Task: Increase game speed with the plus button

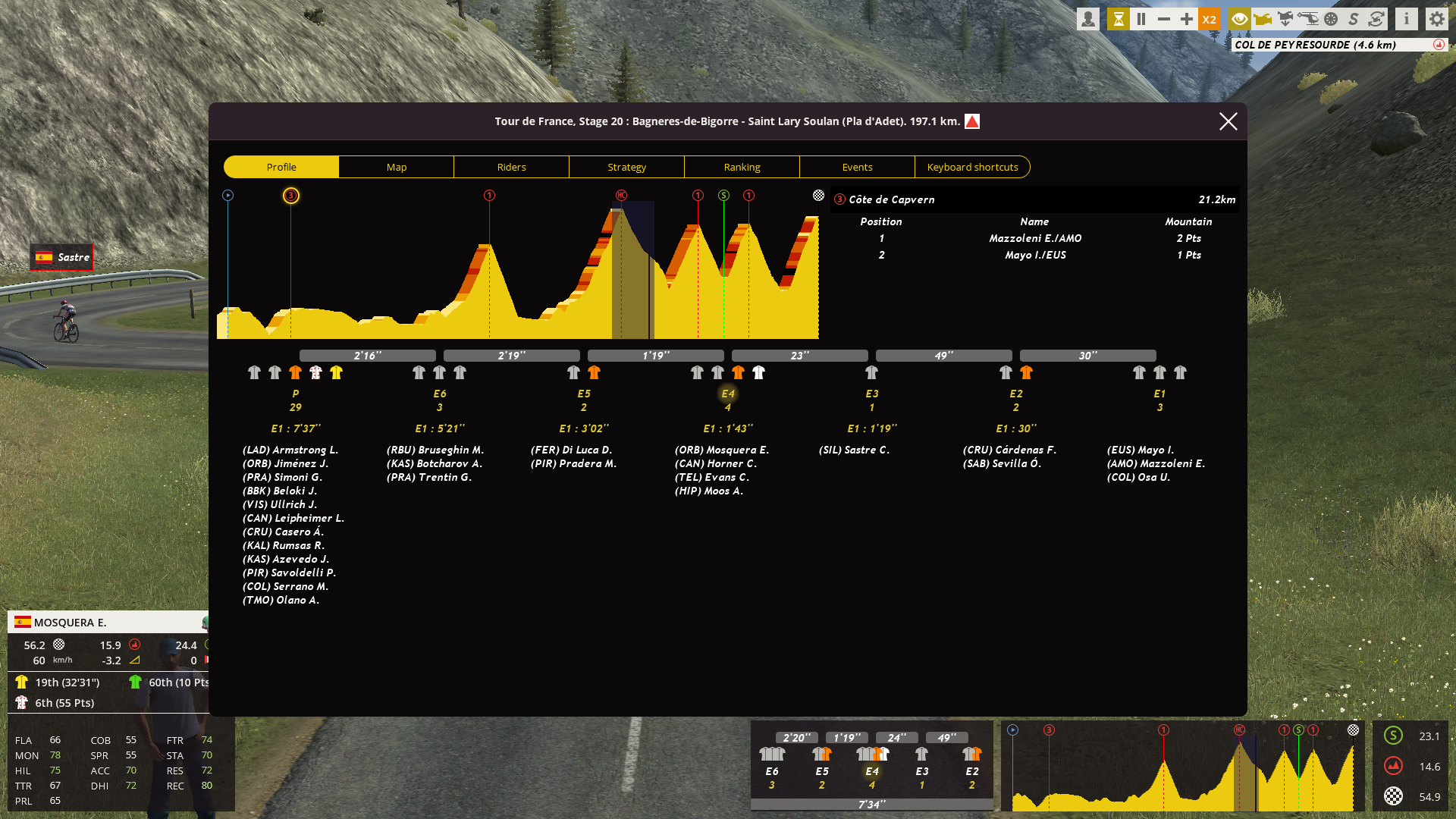Action: [x=1187, y=20]
